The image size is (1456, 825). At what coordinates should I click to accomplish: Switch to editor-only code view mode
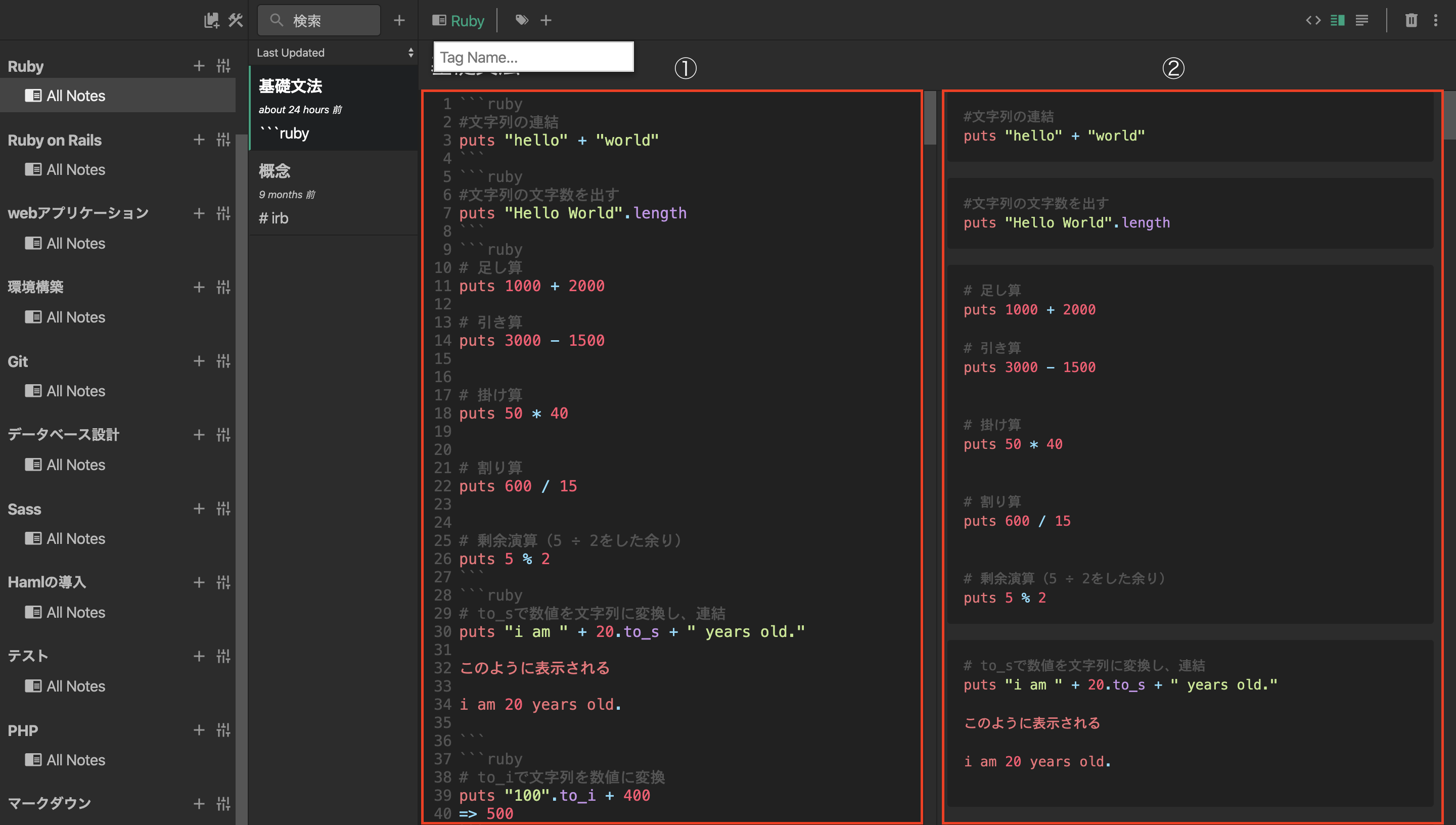click(x=1313, y=20)
